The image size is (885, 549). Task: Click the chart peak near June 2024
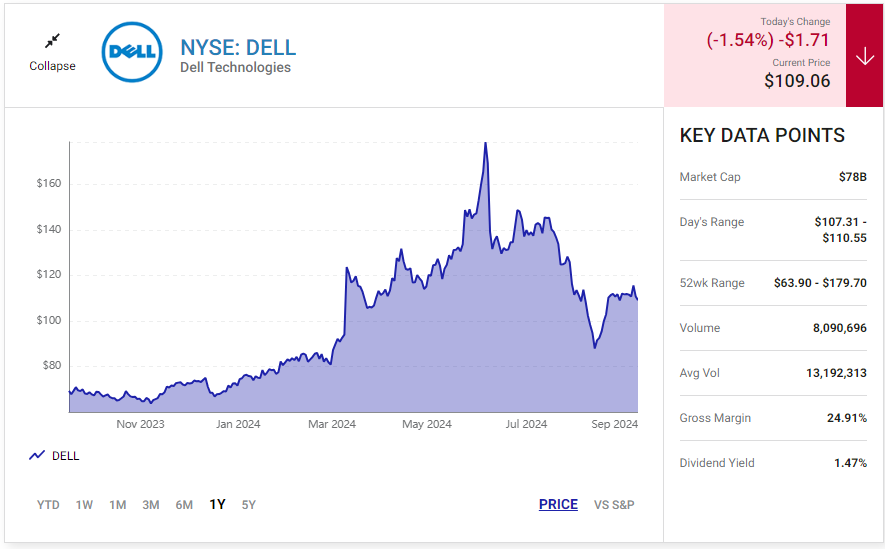pyautogui.click(x=485, y=143)
